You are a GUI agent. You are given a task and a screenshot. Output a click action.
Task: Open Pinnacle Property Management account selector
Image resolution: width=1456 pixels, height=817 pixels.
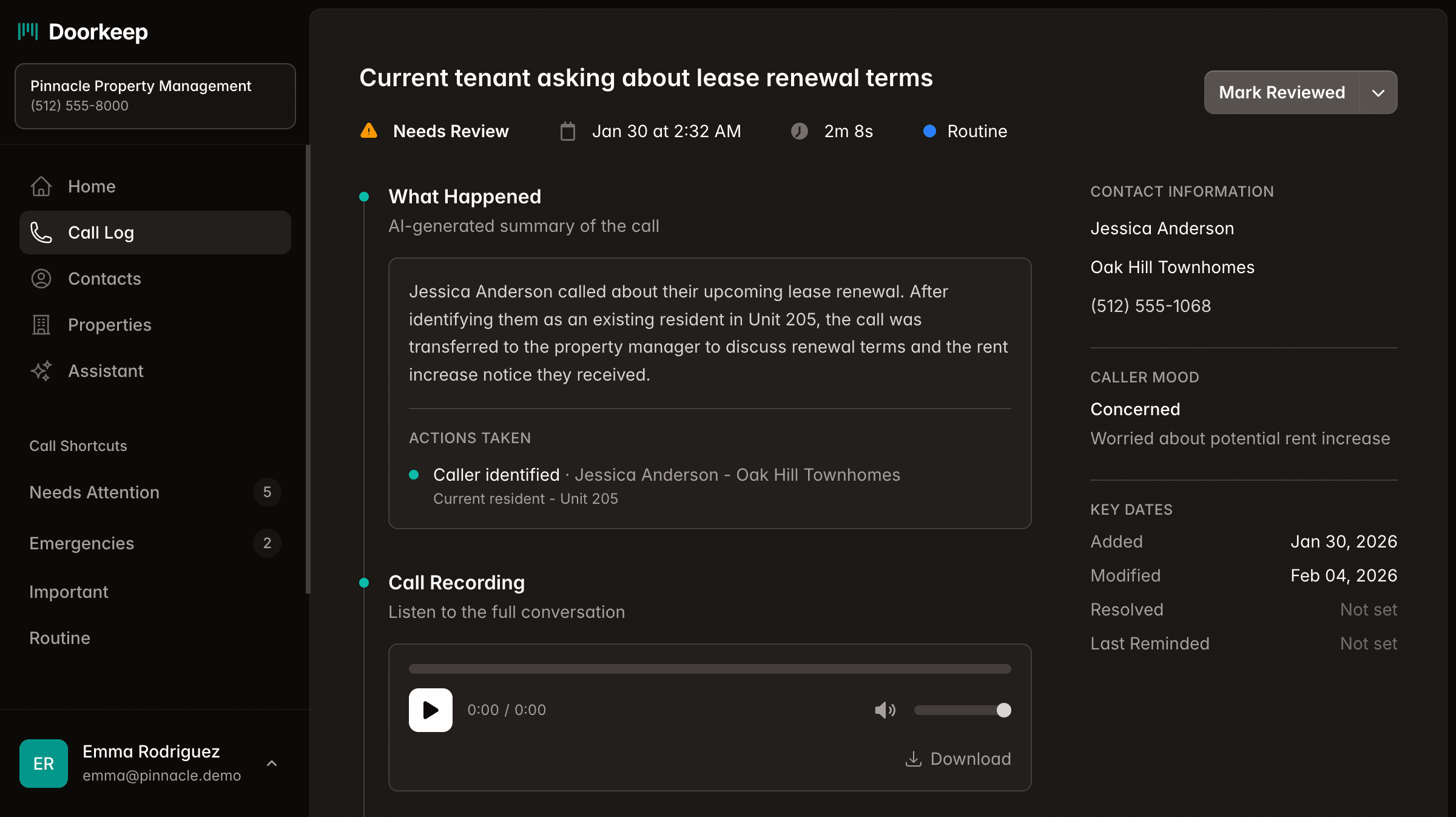click(155, 95)
